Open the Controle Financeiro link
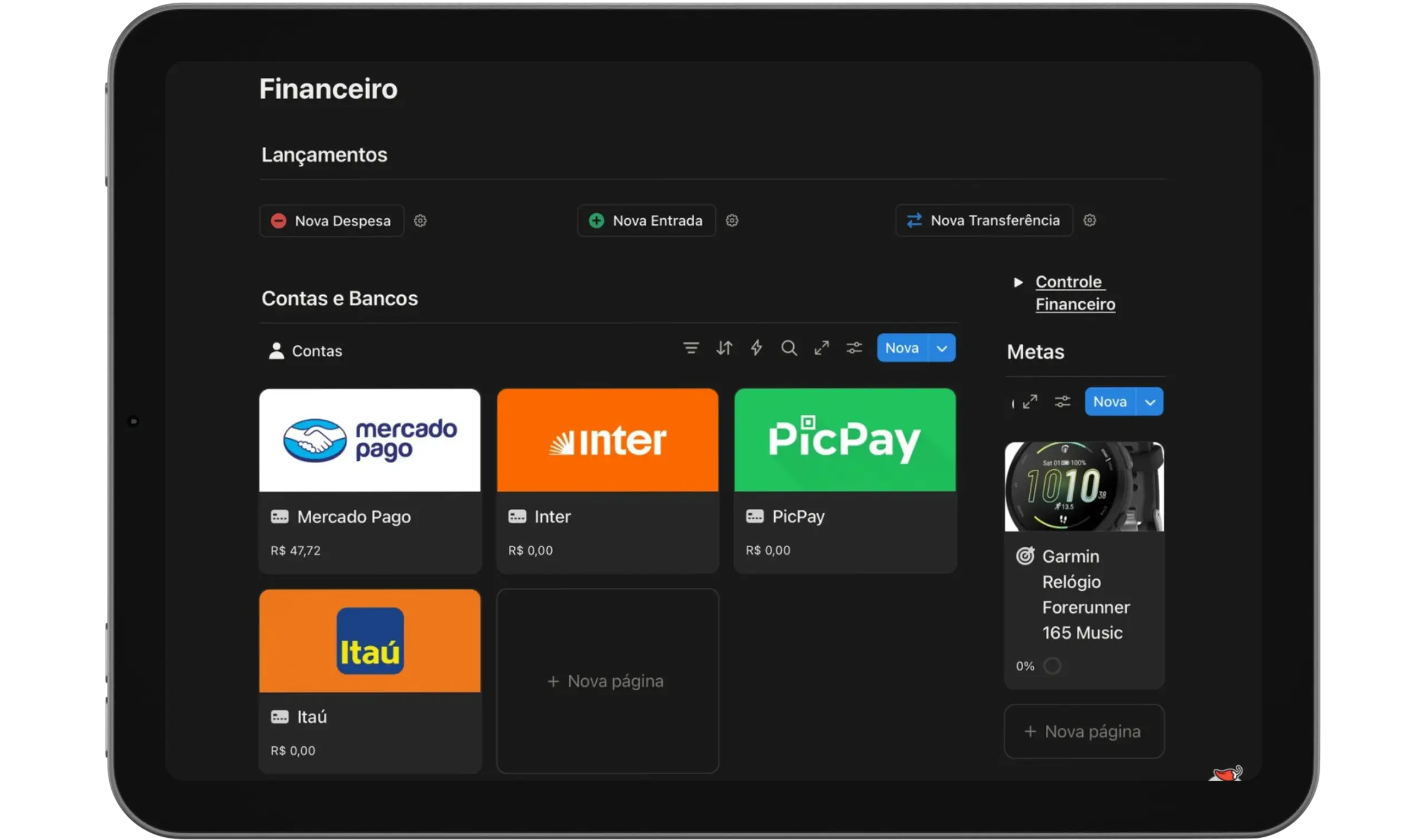 1075,293
